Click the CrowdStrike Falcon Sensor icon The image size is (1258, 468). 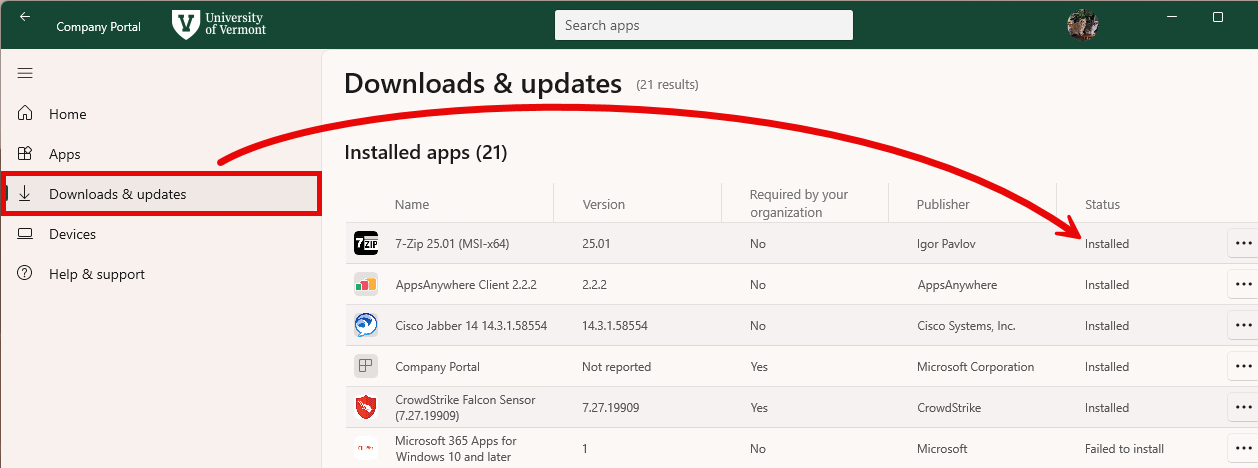pyautogui.click(x=366, y=408)
